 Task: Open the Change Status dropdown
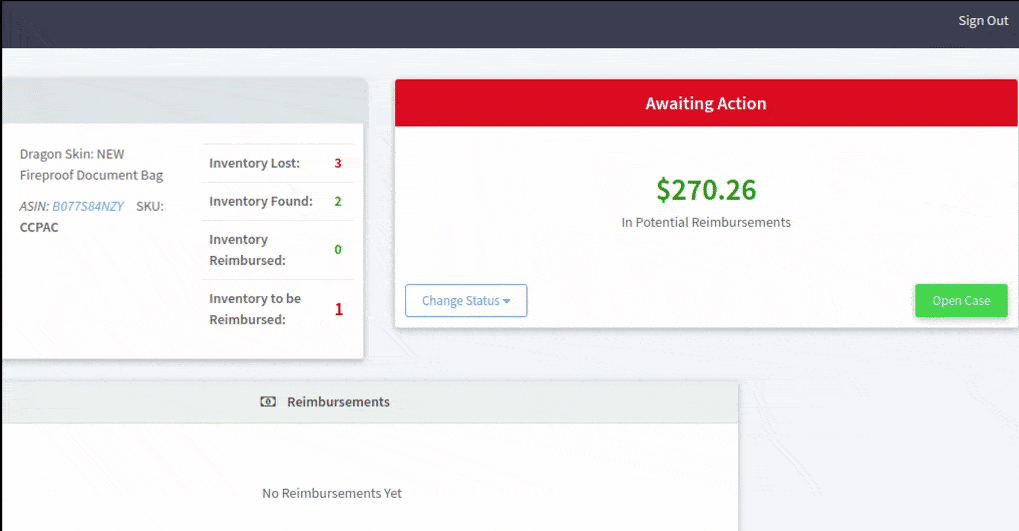click(x=466, y=300)
